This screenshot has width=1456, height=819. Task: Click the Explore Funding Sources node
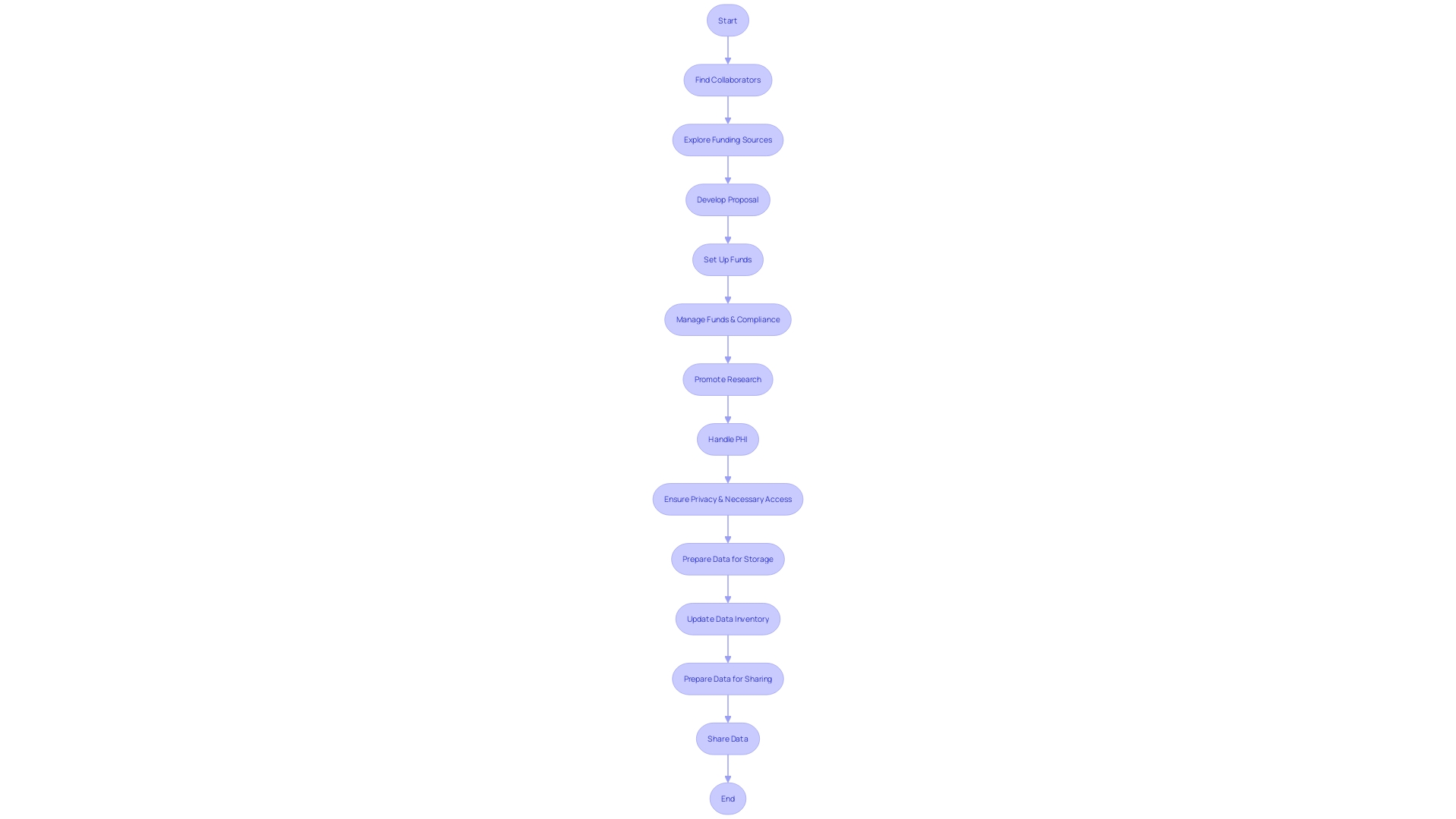(728, 139)
